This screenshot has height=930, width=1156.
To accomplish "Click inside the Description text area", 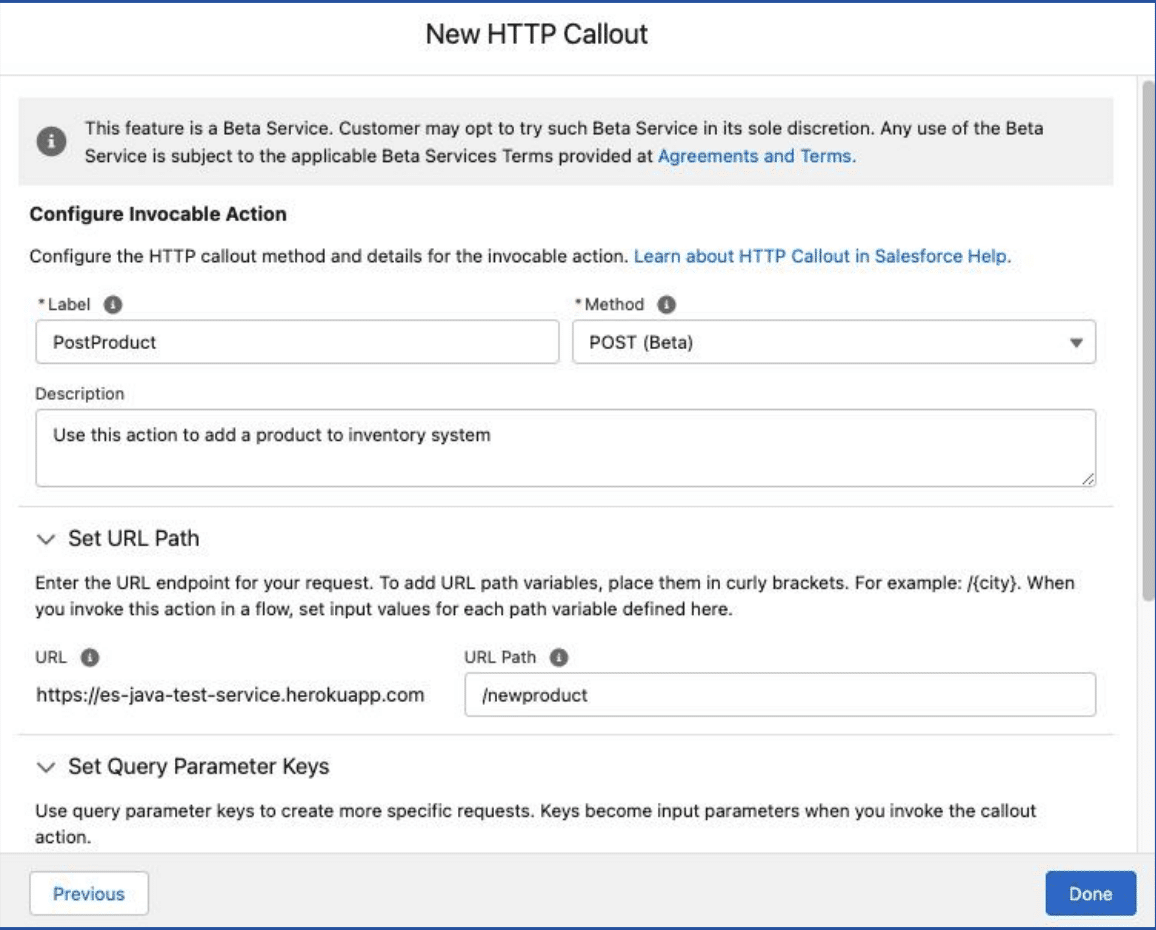I will (565, 448).
